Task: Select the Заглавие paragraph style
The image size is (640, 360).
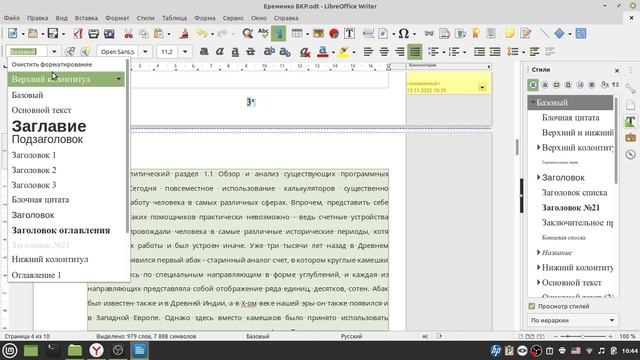Action: (49, 126)
